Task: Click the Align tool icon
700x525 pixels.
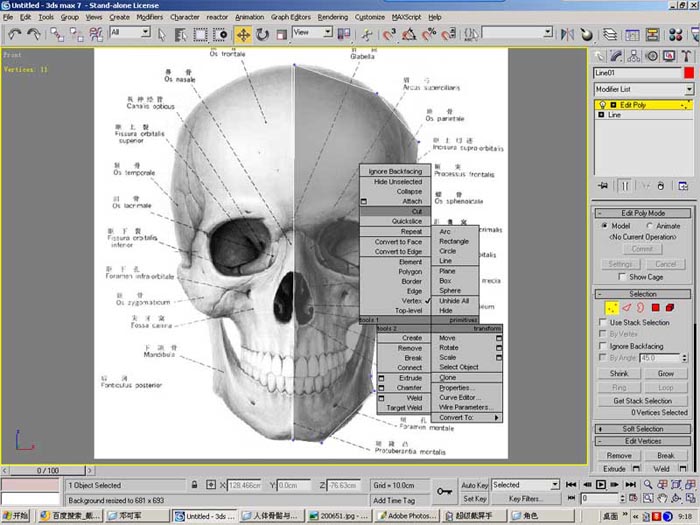Action: coord(587,34)
